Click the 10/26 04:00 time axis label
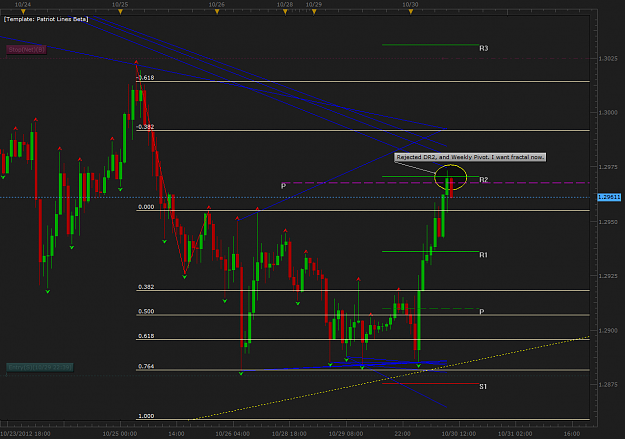This screenshot has height=439, width=625. click(232, 433)
